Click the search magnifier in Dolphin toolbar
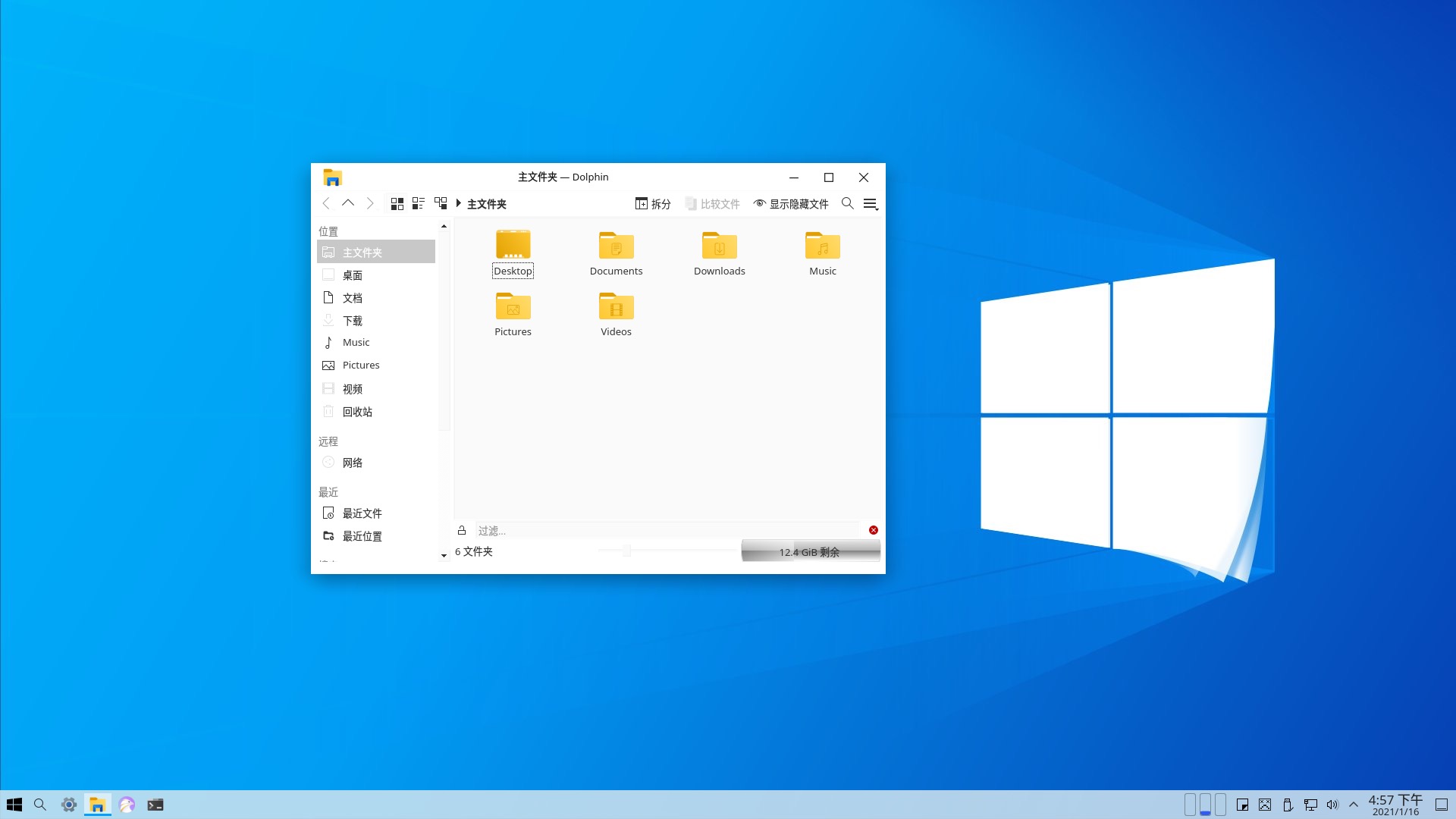Viewport: 1456px width, 819px height. [x=848, y=203]
